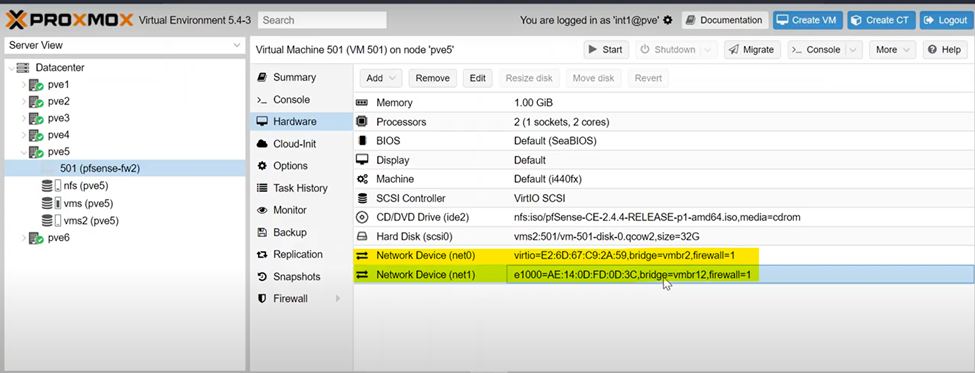Open the Task History tab
The width and height of the screenshot is (975, 373).
[301, 188]
